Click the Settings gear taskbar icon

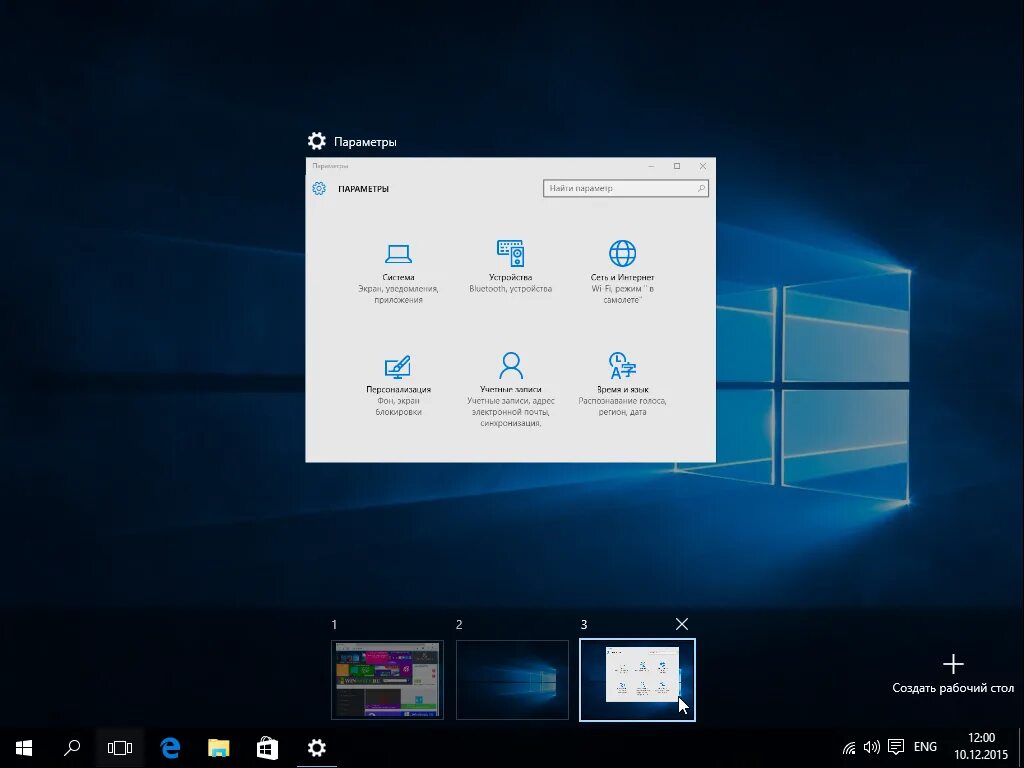317,748
